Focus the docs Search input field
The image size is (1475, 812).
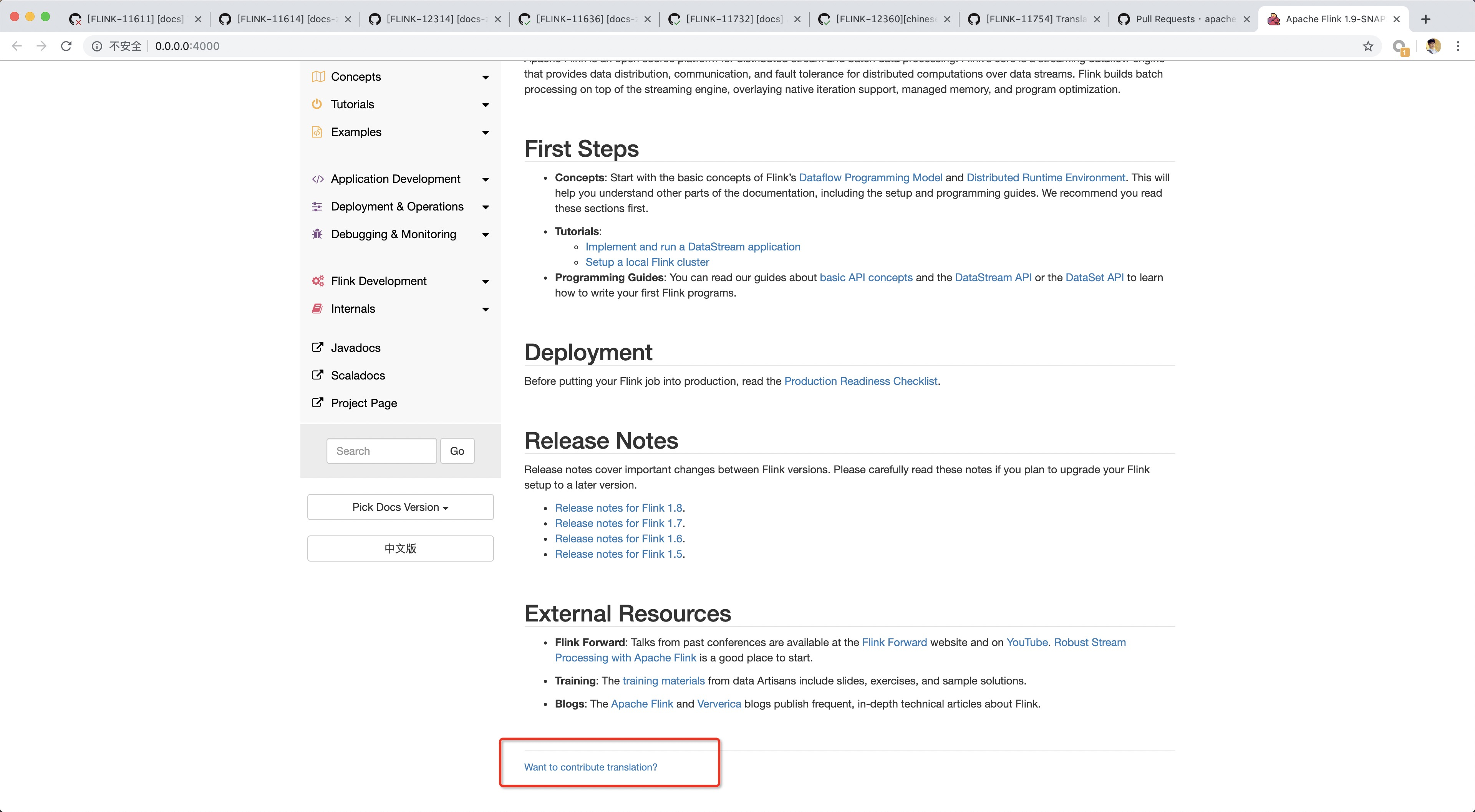381,451
